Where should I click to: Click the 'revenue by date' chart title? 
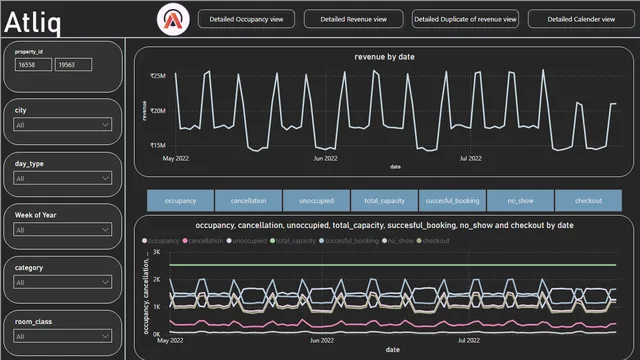pos(384,57)
